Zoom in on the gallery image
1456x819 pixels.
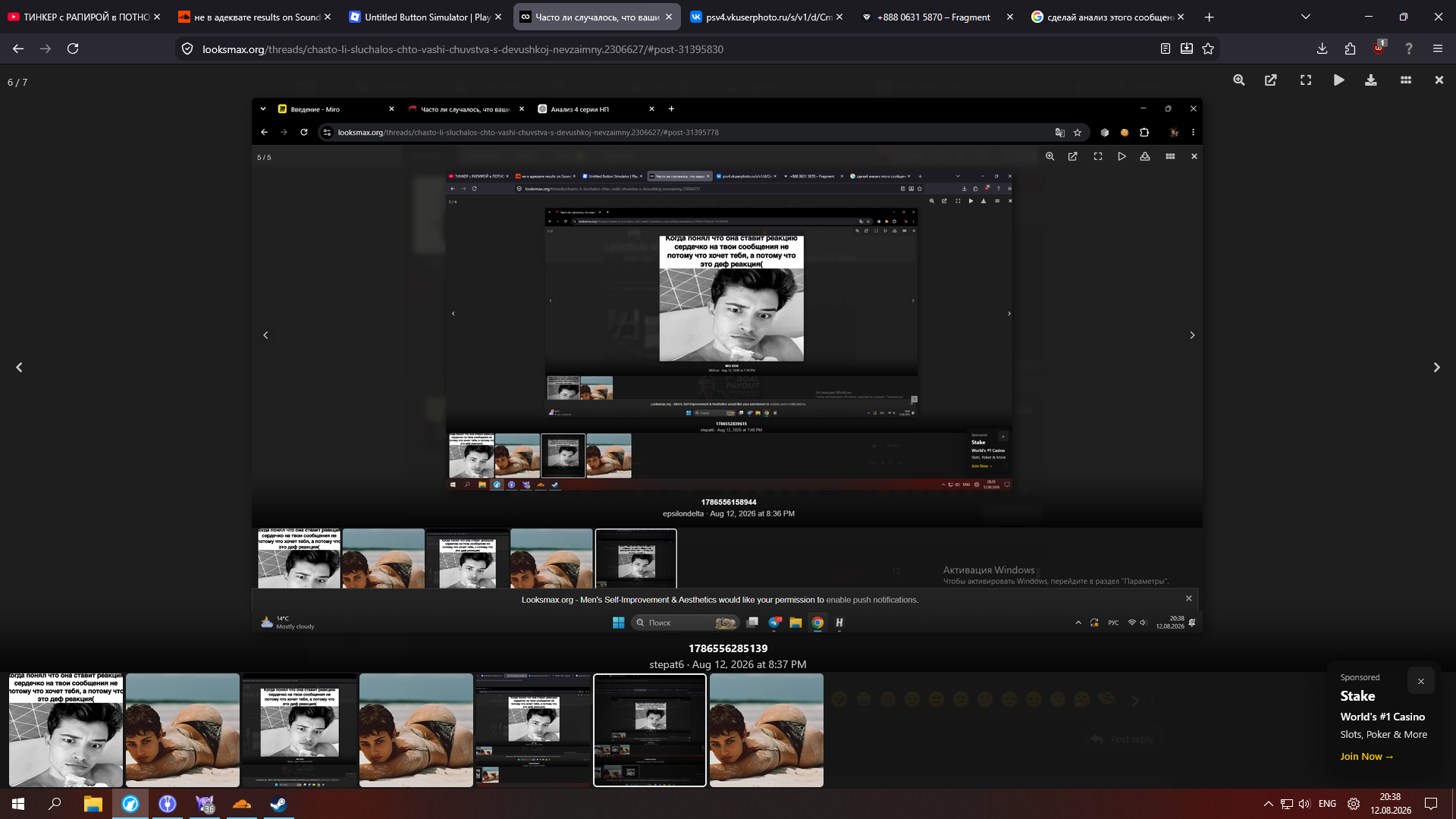coord(1239,80)
